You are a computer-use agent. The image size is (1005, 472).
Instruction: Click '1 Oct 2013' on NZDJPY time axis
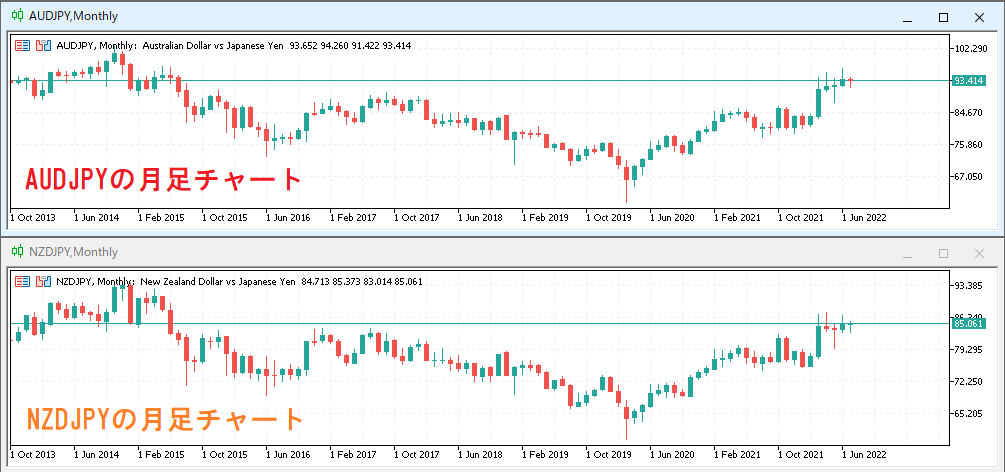click(33, 454)
